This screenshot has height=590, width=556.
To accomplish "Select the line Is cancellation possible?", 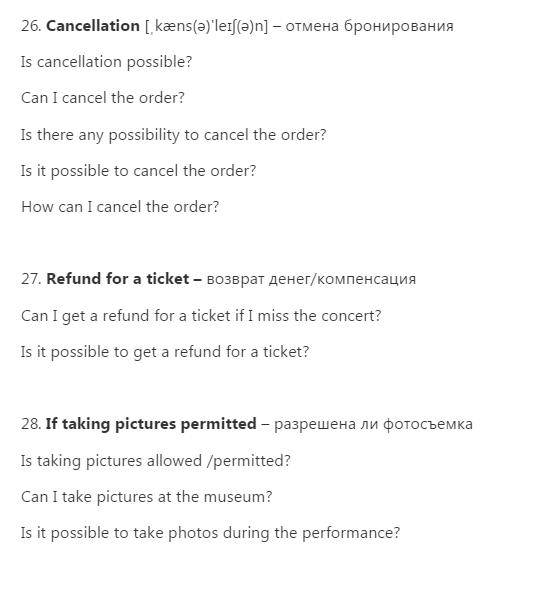I will [x=106, y=62].
